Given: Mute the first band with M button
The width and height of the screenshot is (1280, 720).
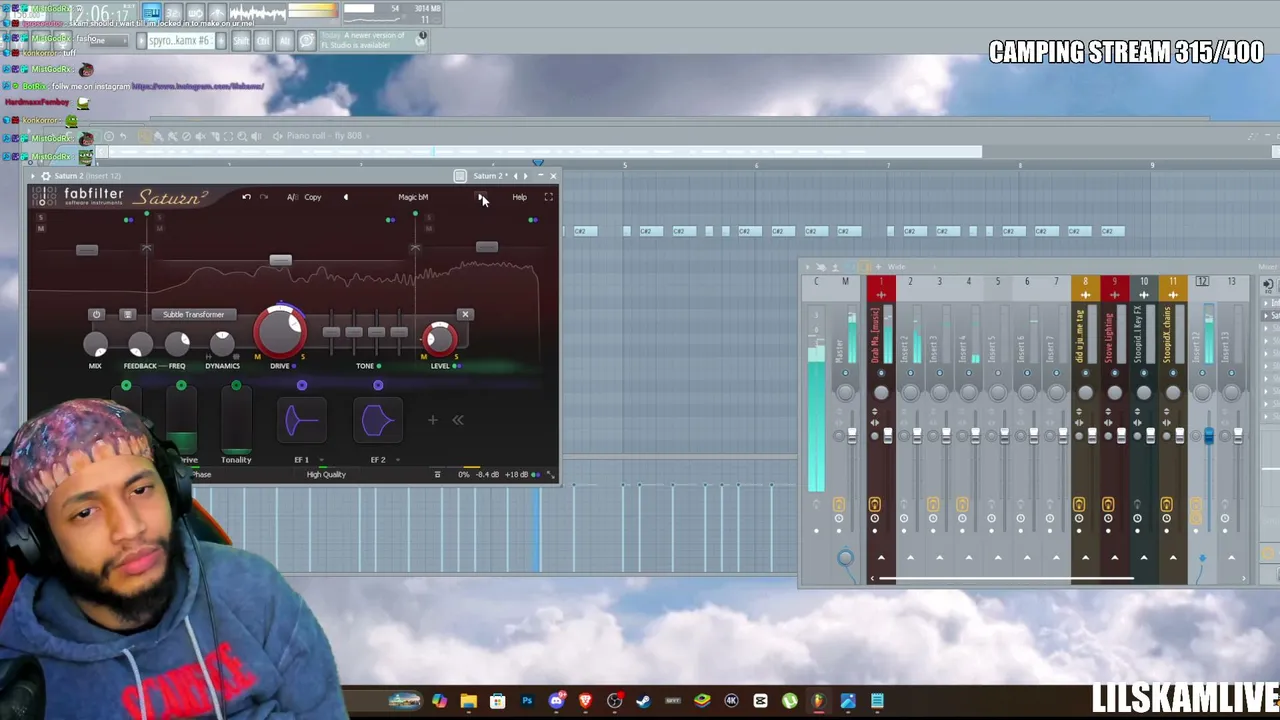Looking at the screenshot, I should (x=41, y=229).
